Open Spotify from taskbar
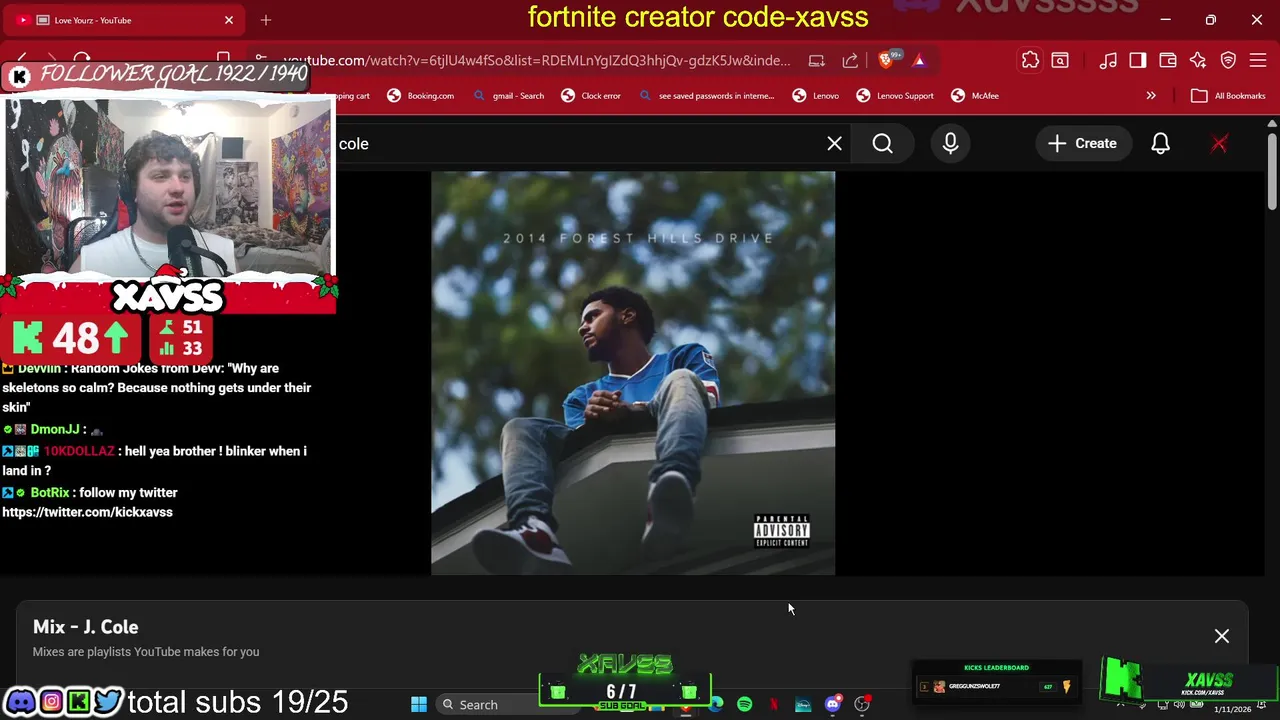 point(745,705)
